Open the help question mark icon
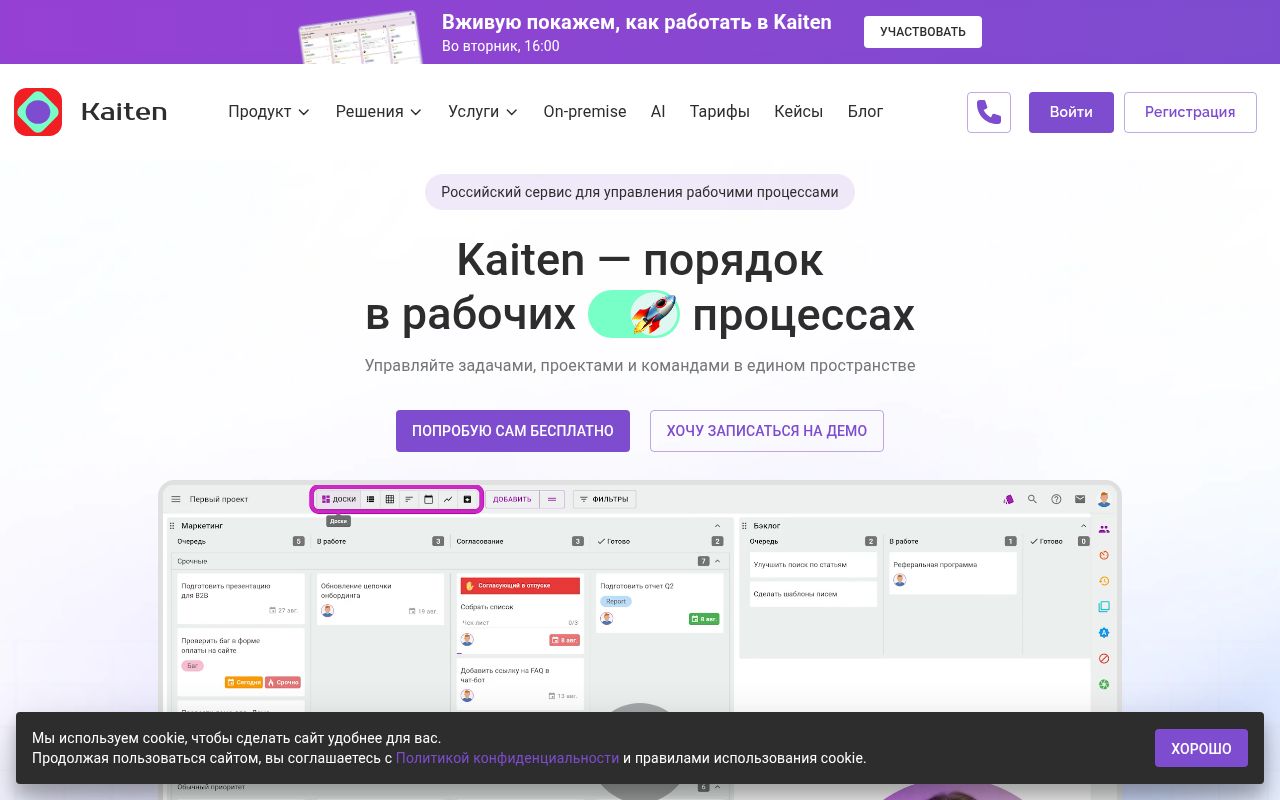Image resolution: width=1280 pixels, height=800 pixels. coord(1056,499)
